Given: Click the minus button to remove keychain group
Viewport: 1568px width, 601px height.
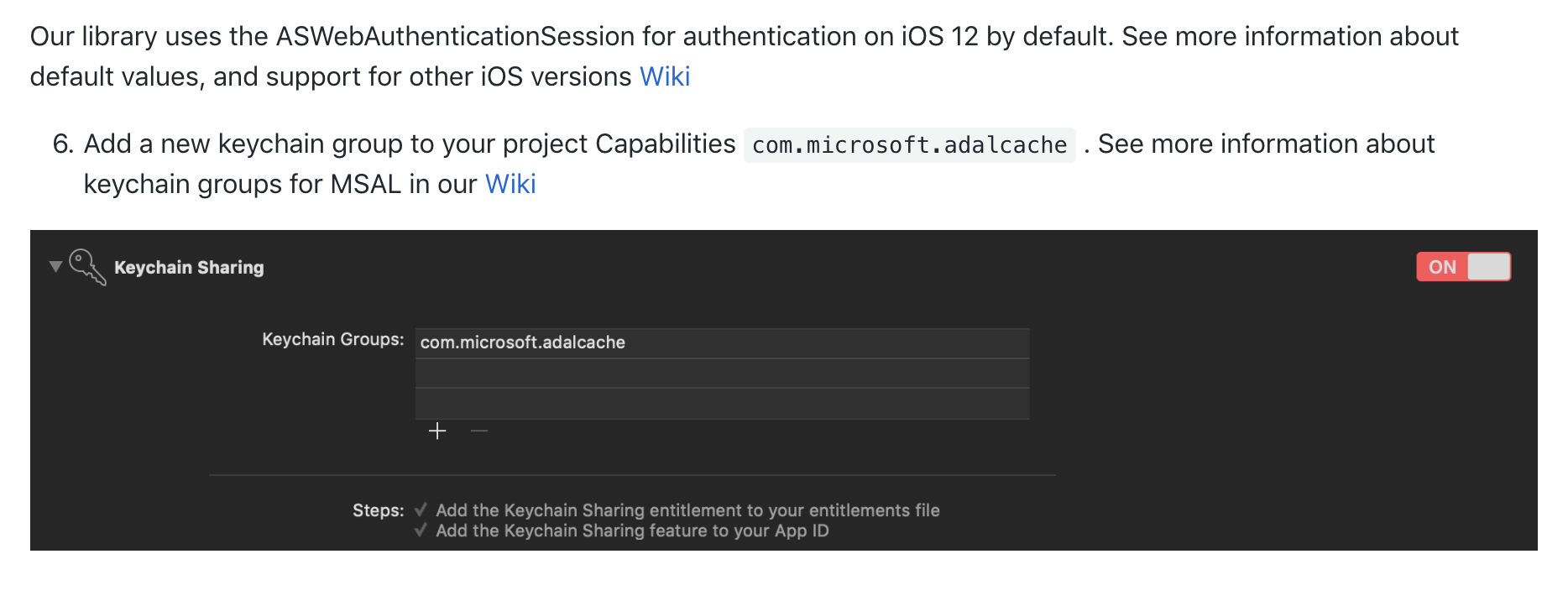Looking at the screenshot, I should point(479,431).
